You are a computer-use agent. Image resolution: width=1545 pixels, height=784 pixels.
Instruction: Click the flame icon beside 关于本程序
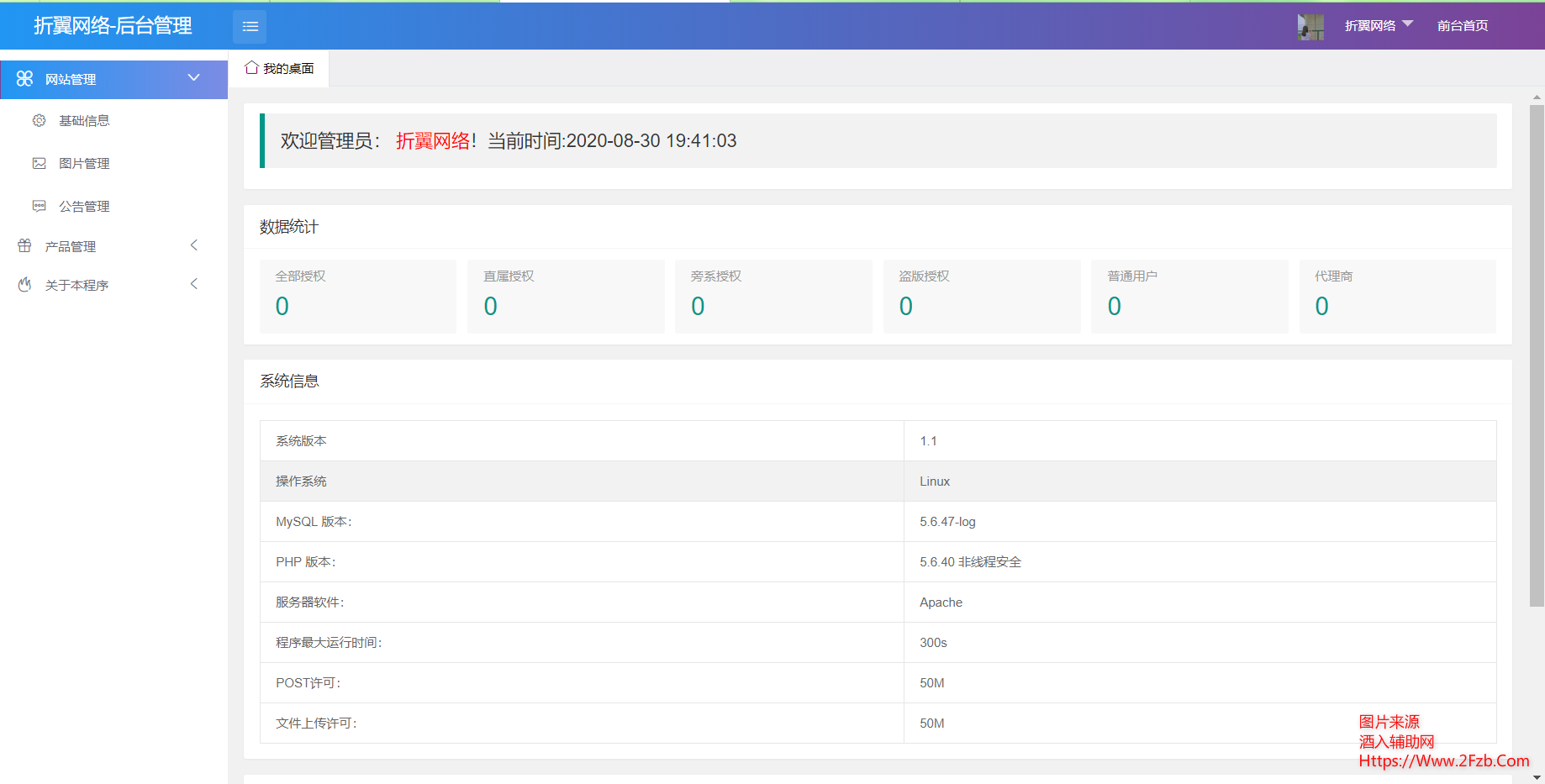24,285
